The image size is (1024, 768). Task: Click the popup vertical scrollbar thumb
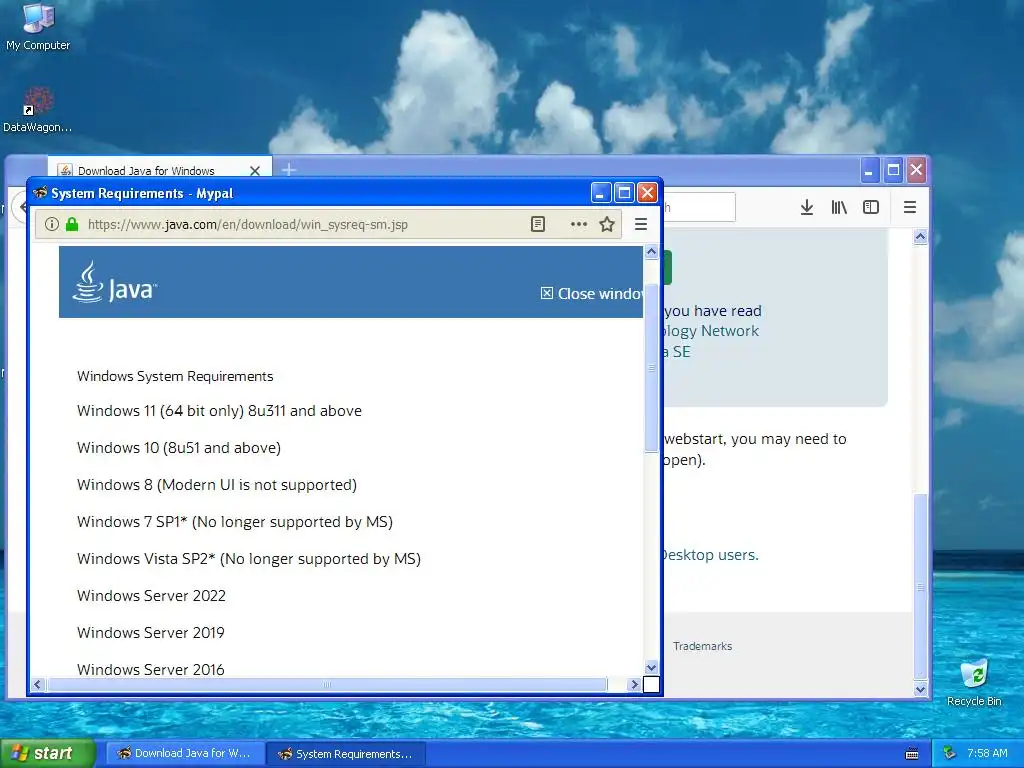[651, 367]
